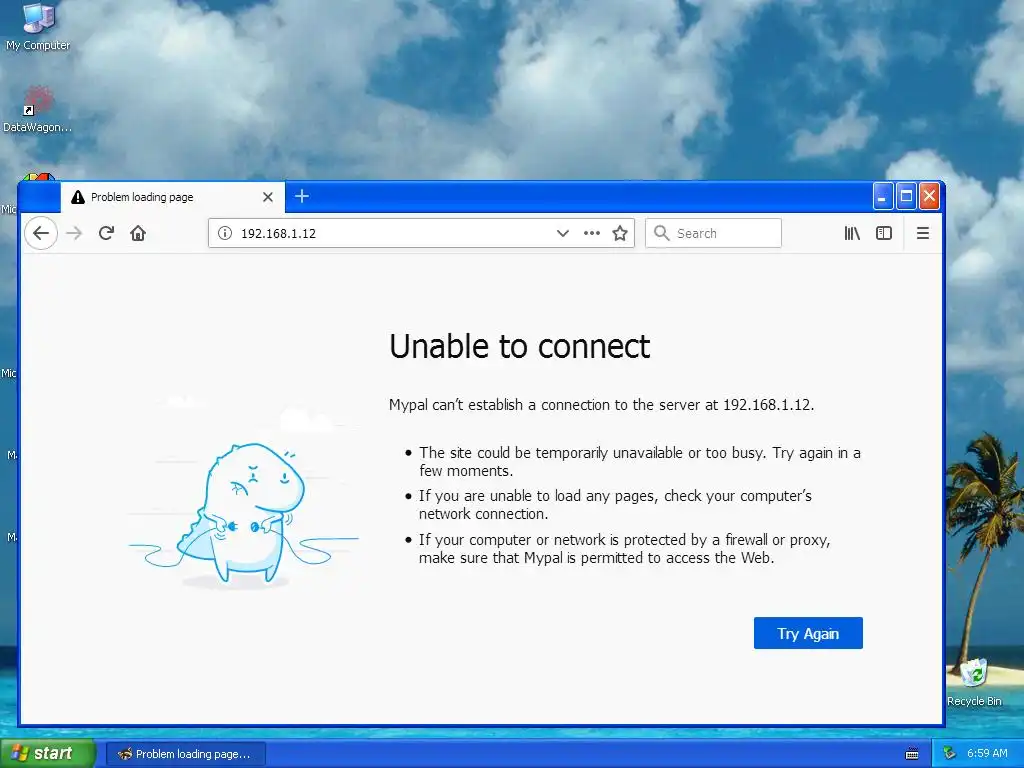The image size is (1024, 768).
Task: Open a new tab with plus button
Action: (302, 196)
